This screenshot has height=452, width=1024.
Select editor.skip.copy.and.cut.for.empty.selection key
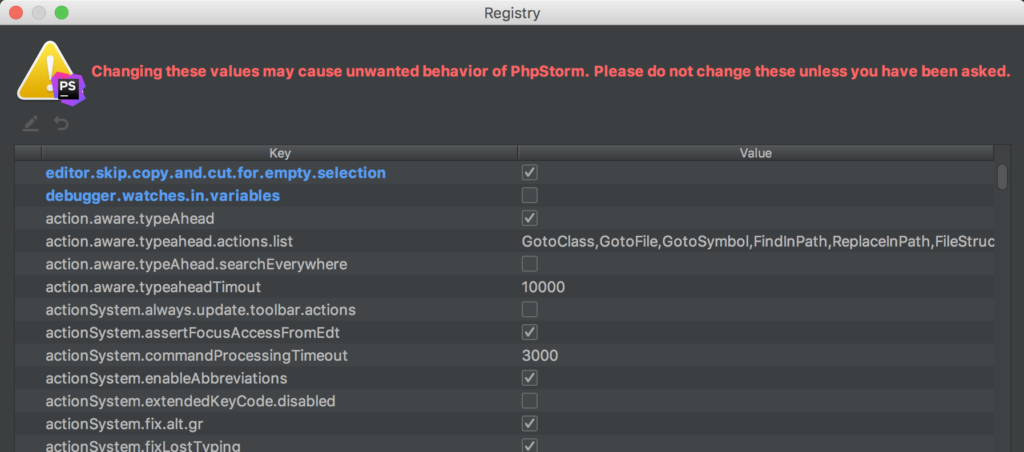[x=216, y=173]
